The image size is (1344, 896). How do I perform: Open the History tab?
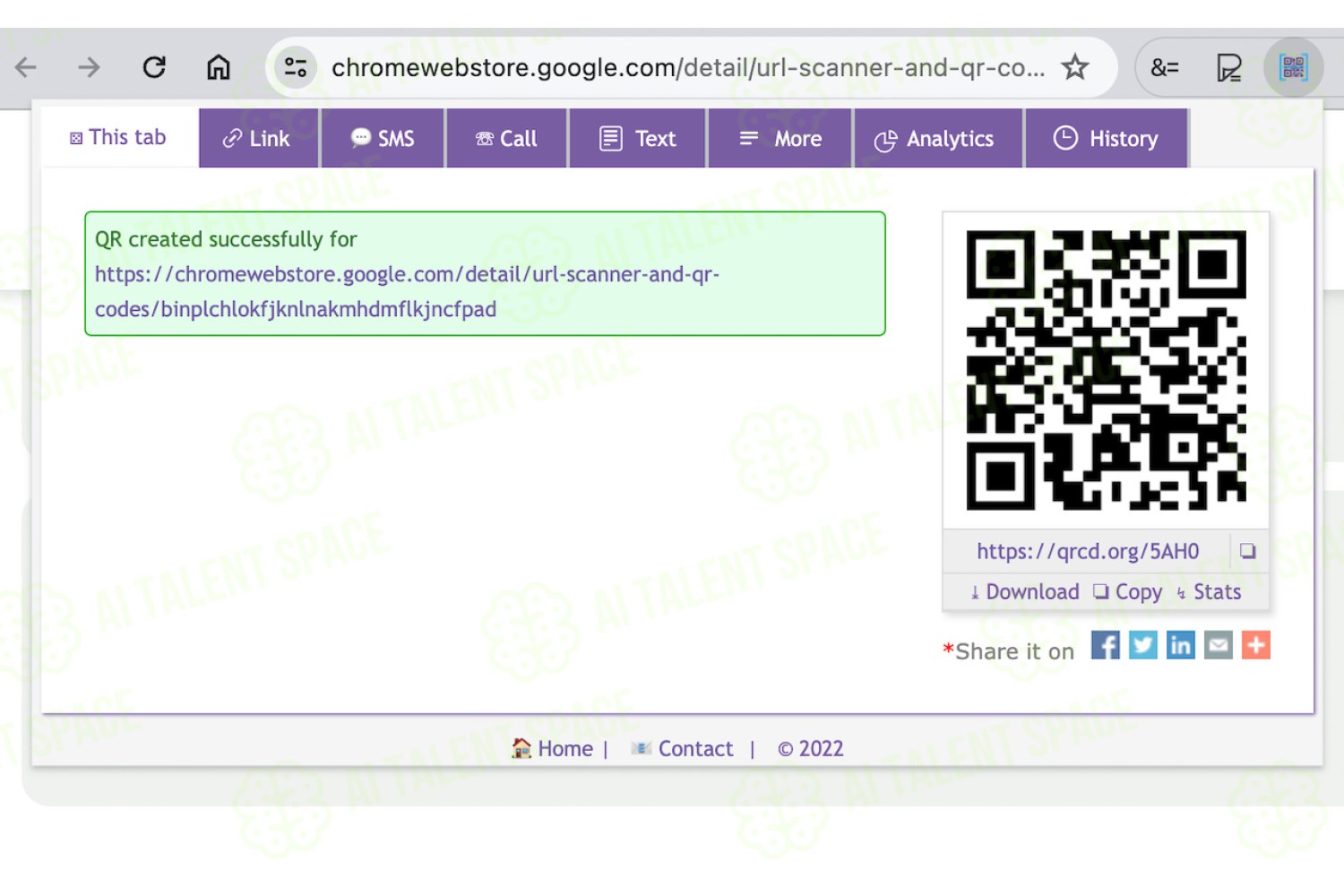coord(1107,138)
